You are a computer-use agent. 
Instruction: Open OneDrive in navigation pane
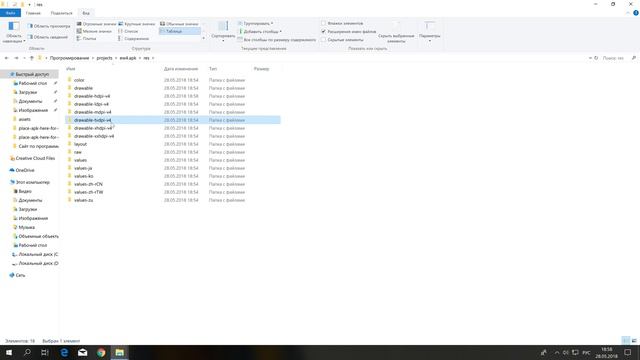point(24,170)
